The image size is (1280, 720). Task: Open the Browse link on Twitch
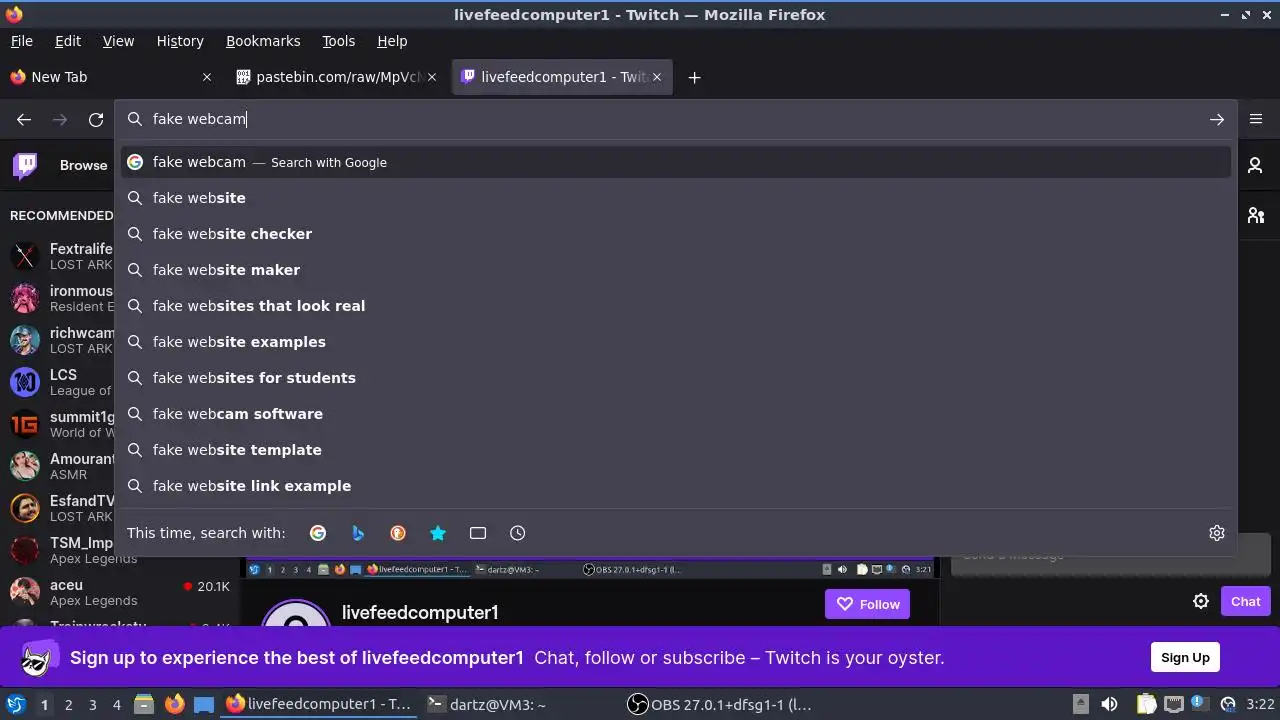coord(83,165)
